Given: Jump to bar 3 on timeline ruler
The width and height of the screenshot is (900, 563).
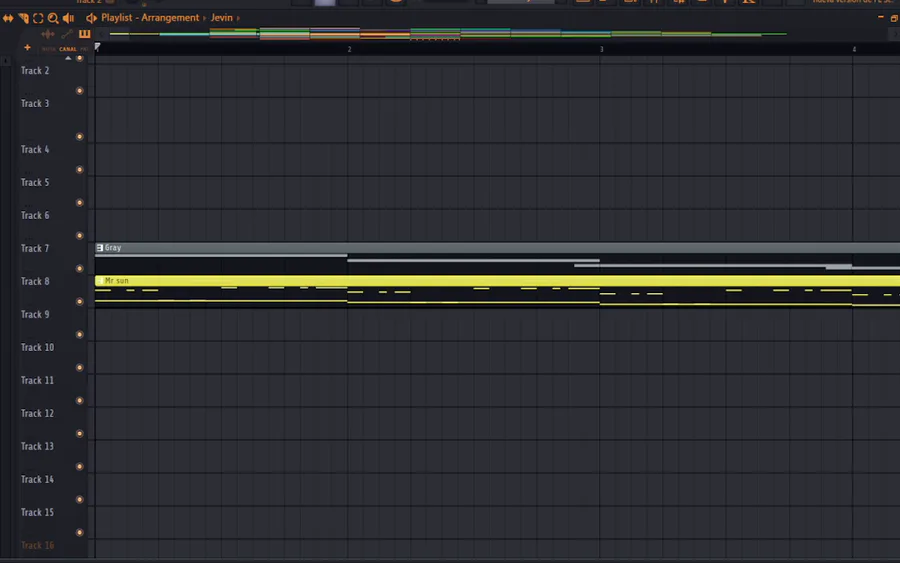Looking at the screenshot, I should point(602,50).
